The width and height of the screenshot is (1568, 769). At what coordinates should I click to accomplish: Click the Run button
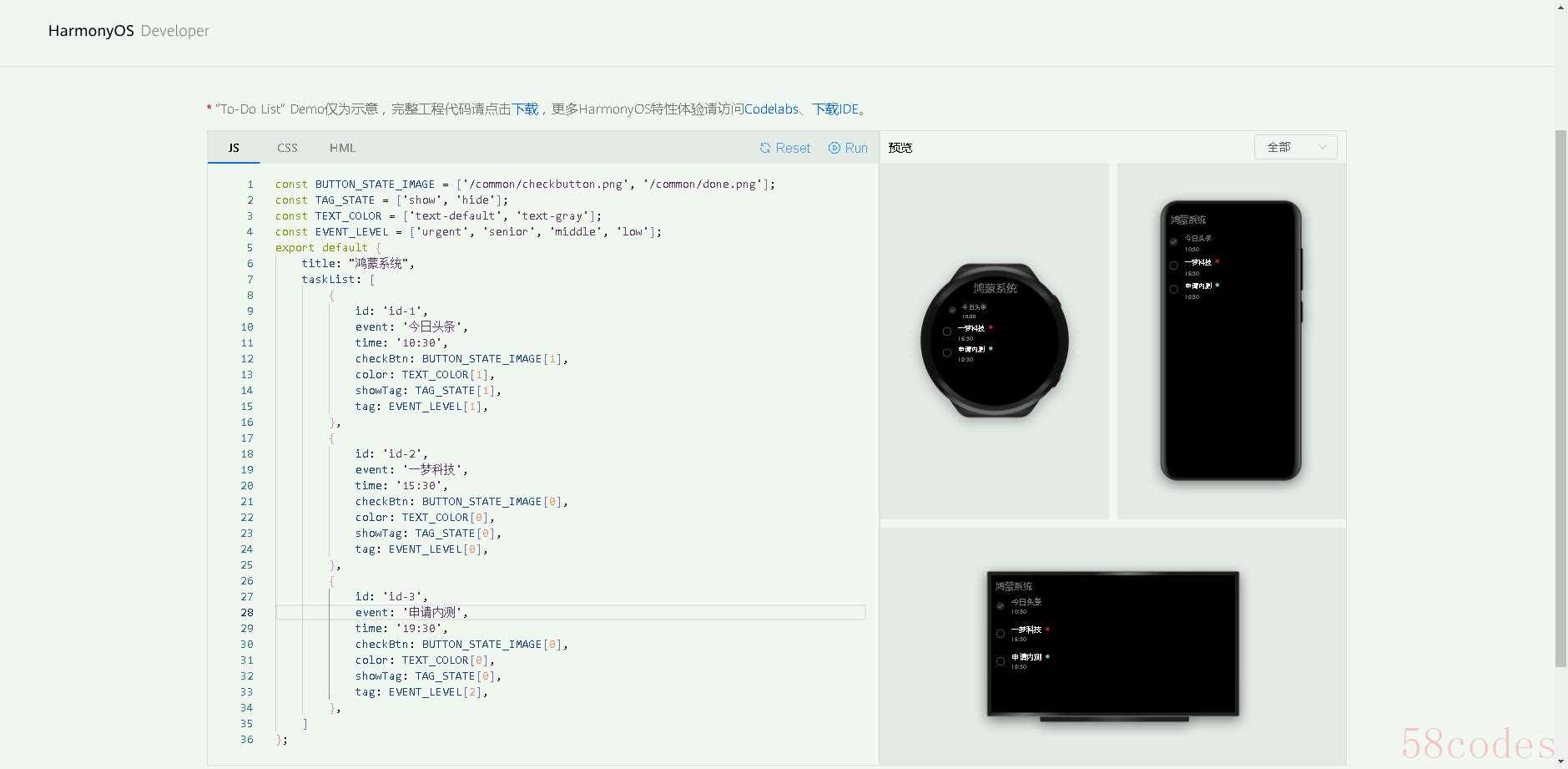848,148
